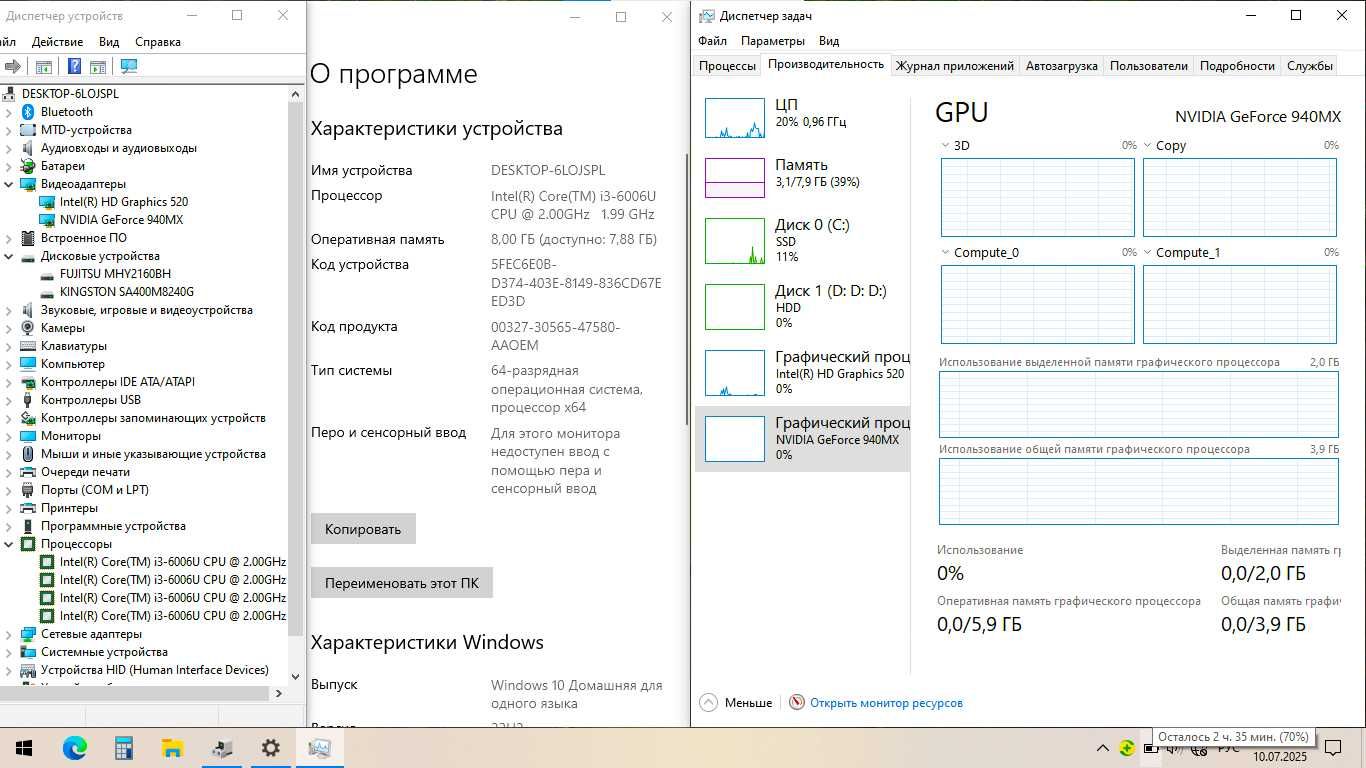Click the Мониторы category icon in device tree
The height and width of the screenshot is (768, 1366).
(x=28, y=436)
